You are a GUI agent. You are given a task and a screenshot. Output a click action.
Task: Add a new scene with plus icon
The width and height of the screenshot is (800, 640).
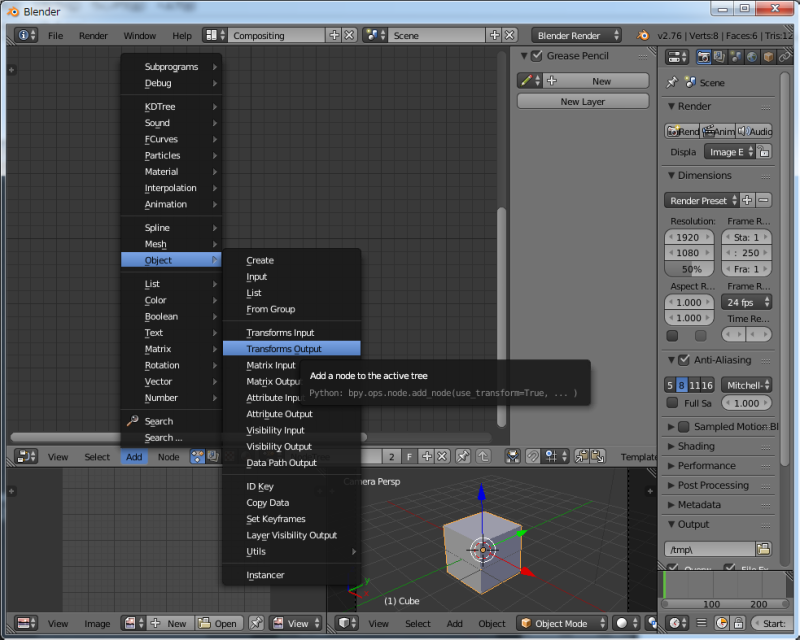[494, 35]
